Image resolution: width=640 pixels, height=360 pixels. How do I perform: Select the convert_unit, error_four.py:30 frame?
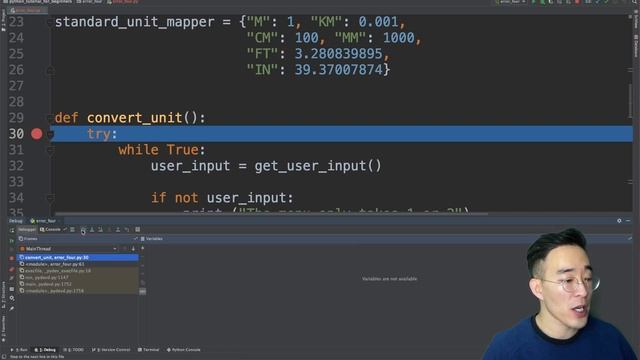(x=78, y=258)
